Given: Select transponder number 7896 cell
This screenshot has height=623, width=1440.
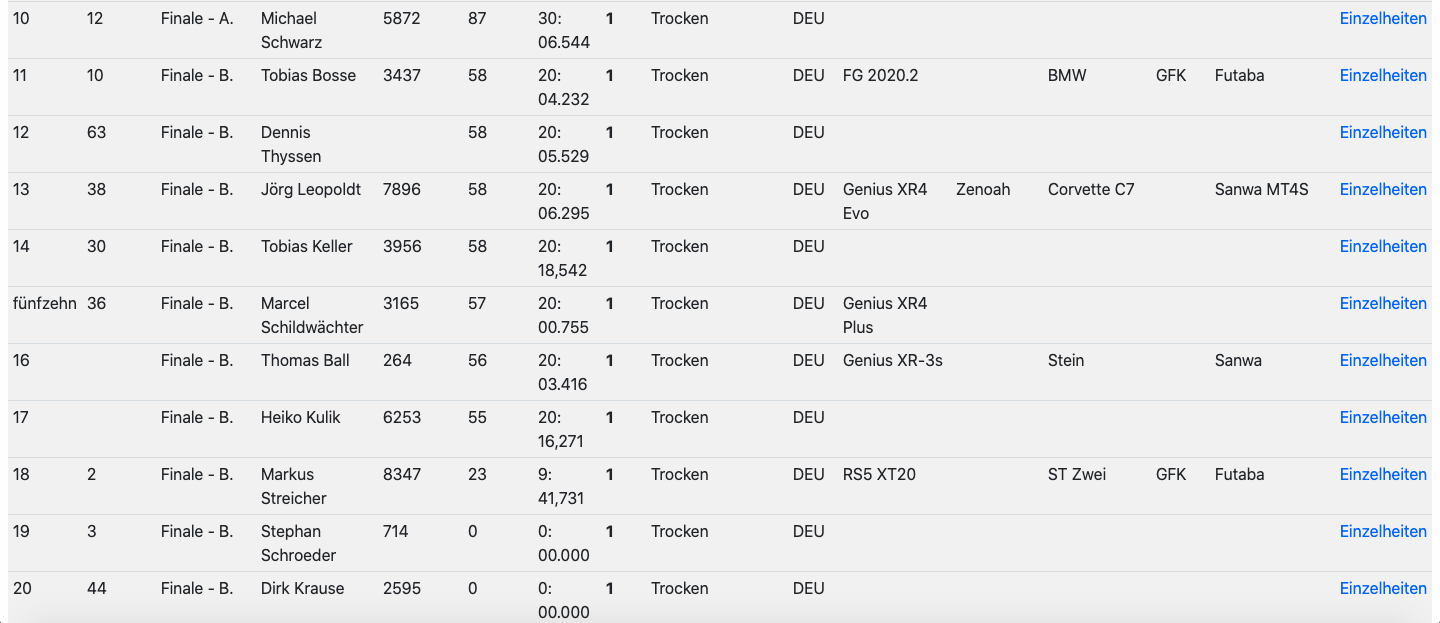Looking at the screenshot, I should [x=402, y=189].
